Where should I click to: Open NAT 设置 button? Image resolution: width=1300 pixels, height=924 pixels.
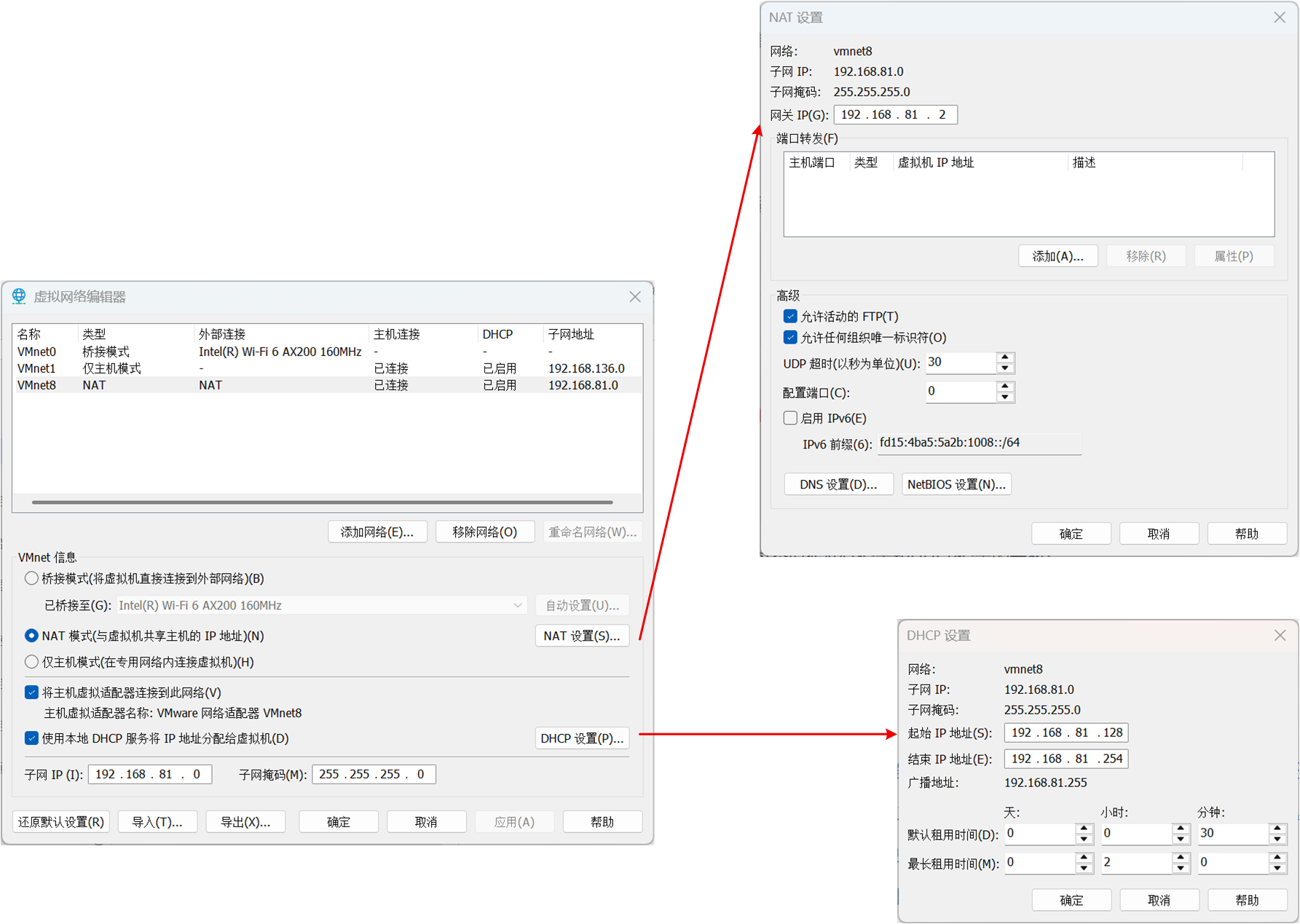[x=581, y=636]
